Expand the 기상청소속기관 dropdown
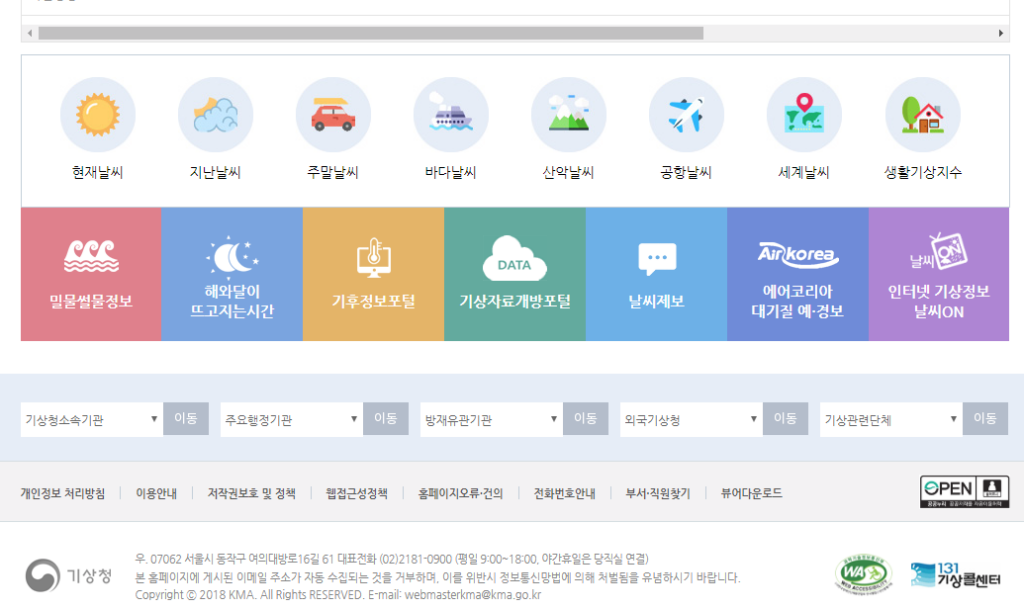1024x609 pixels. coord(91,419)
